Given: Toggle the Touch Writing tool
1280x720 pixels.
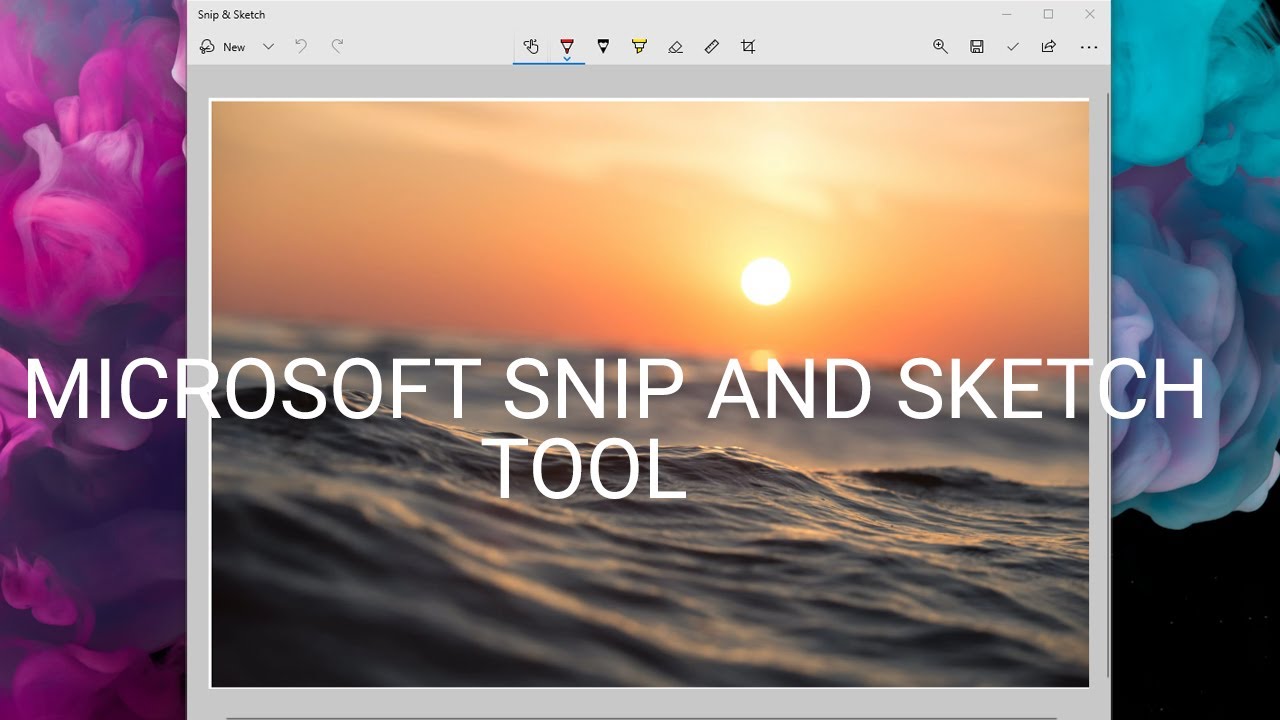Looking at the screenshot, I should click(x=531, y=46).
